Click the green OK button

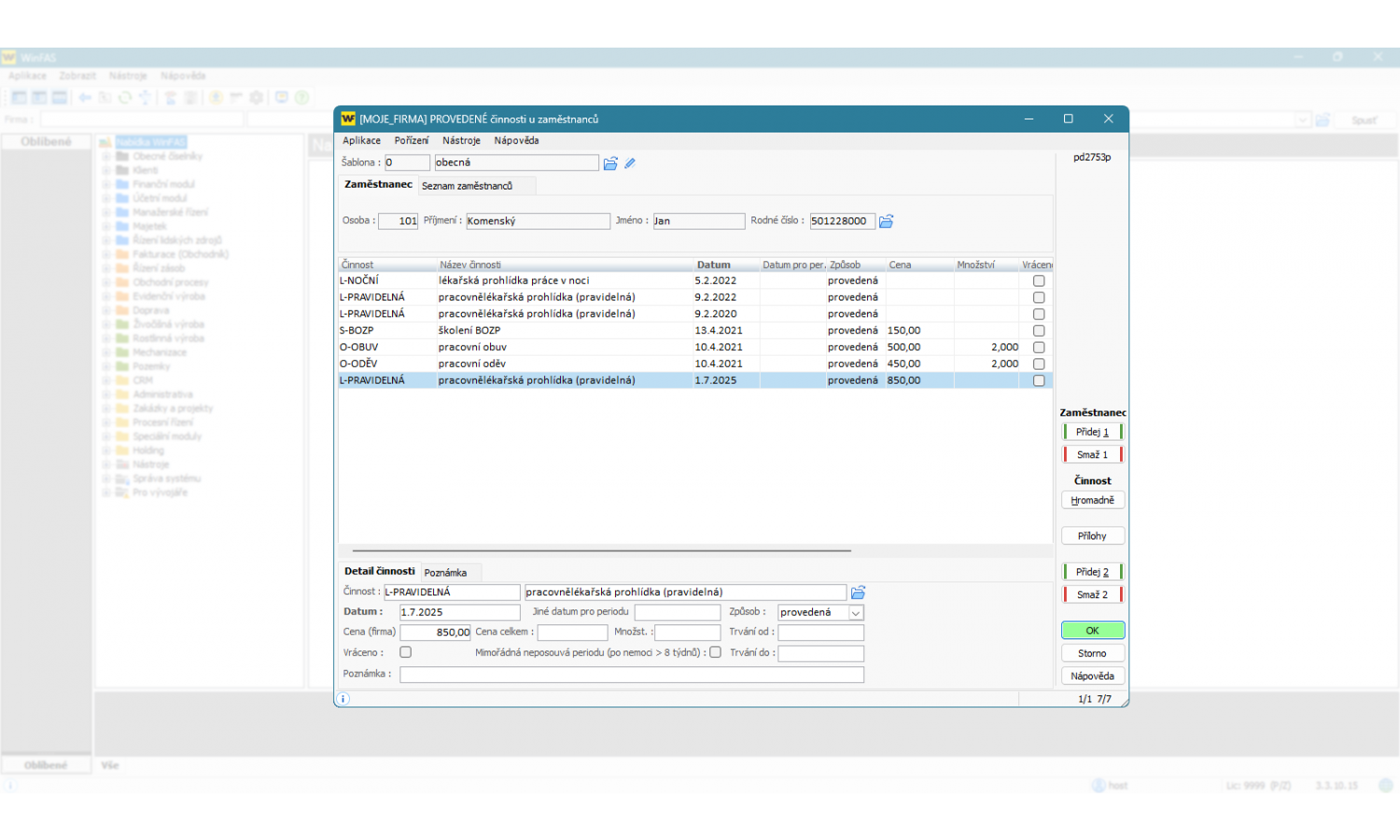[x=1093, y=631]
